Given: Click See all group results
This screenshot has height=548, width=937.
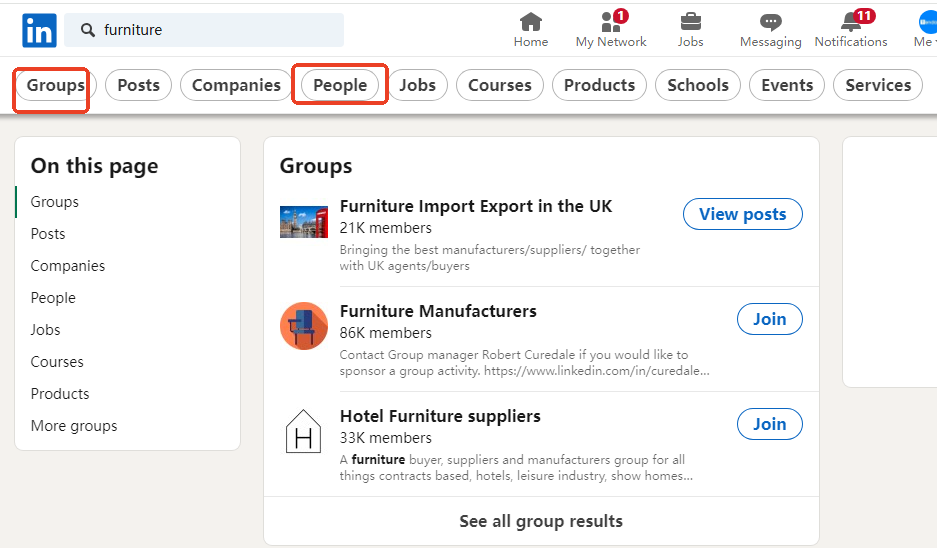Looking at the screenshot, I should (541, 521).
